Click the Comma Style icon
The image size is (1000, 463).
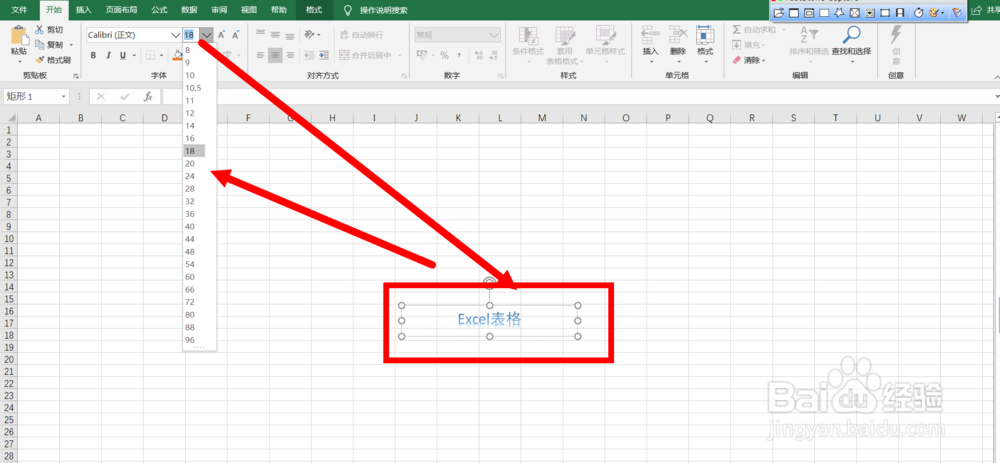point(460,55)
